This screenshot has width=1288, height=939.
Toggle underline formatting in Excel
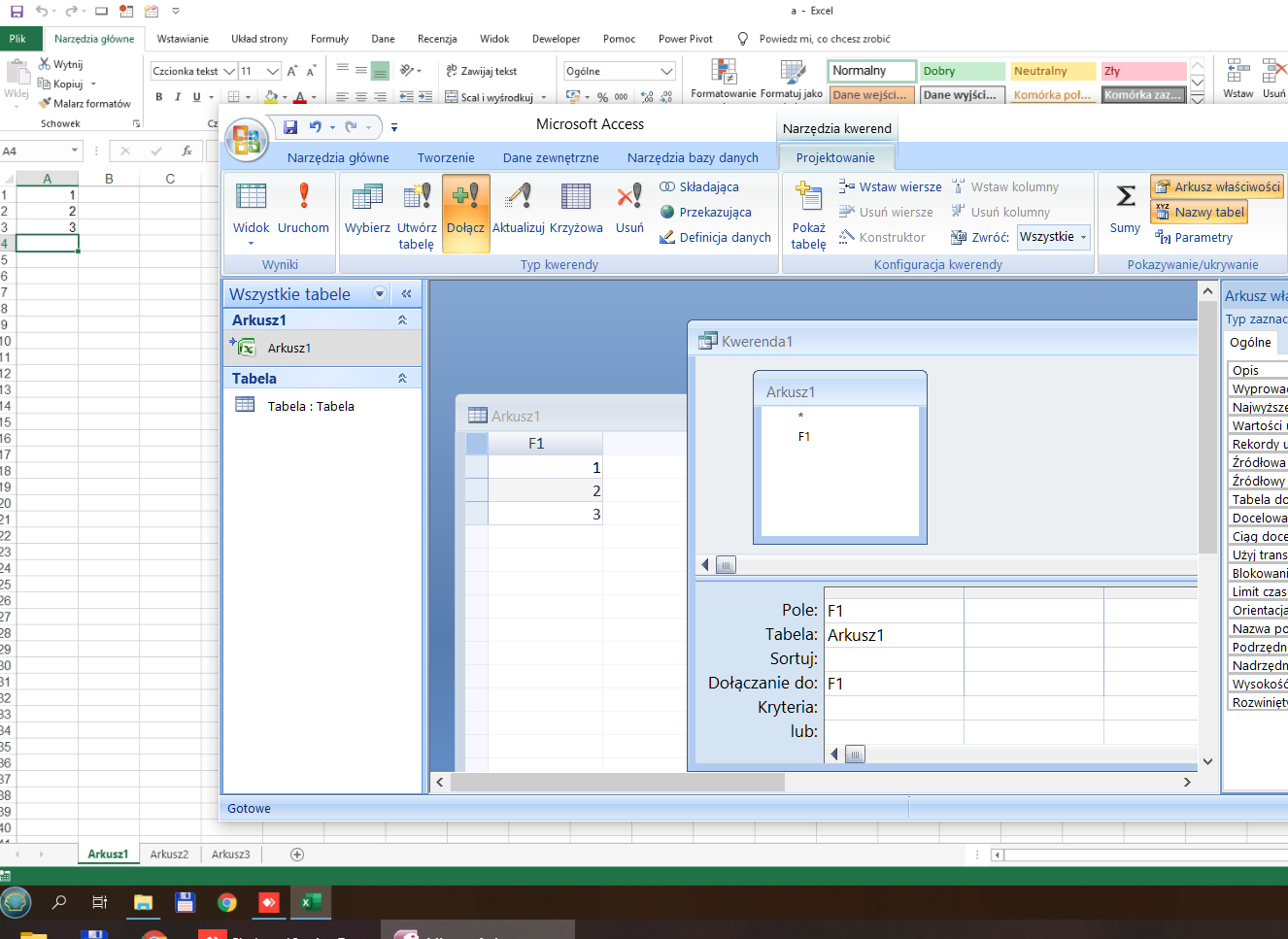click(x=197, y=97)
